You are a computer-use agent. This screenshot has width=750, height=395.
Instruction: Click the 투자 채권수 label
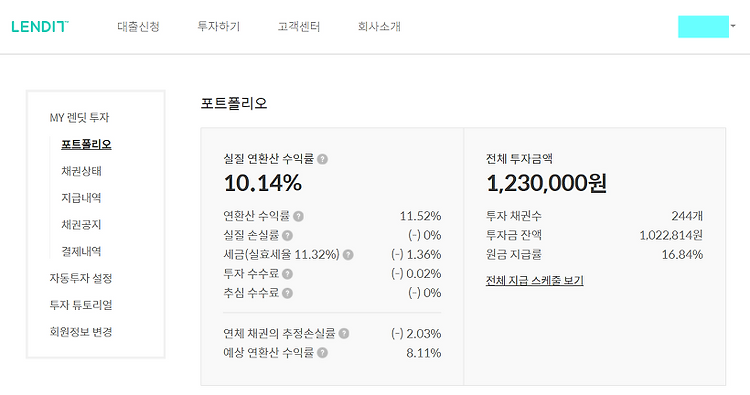pos(514,216)
